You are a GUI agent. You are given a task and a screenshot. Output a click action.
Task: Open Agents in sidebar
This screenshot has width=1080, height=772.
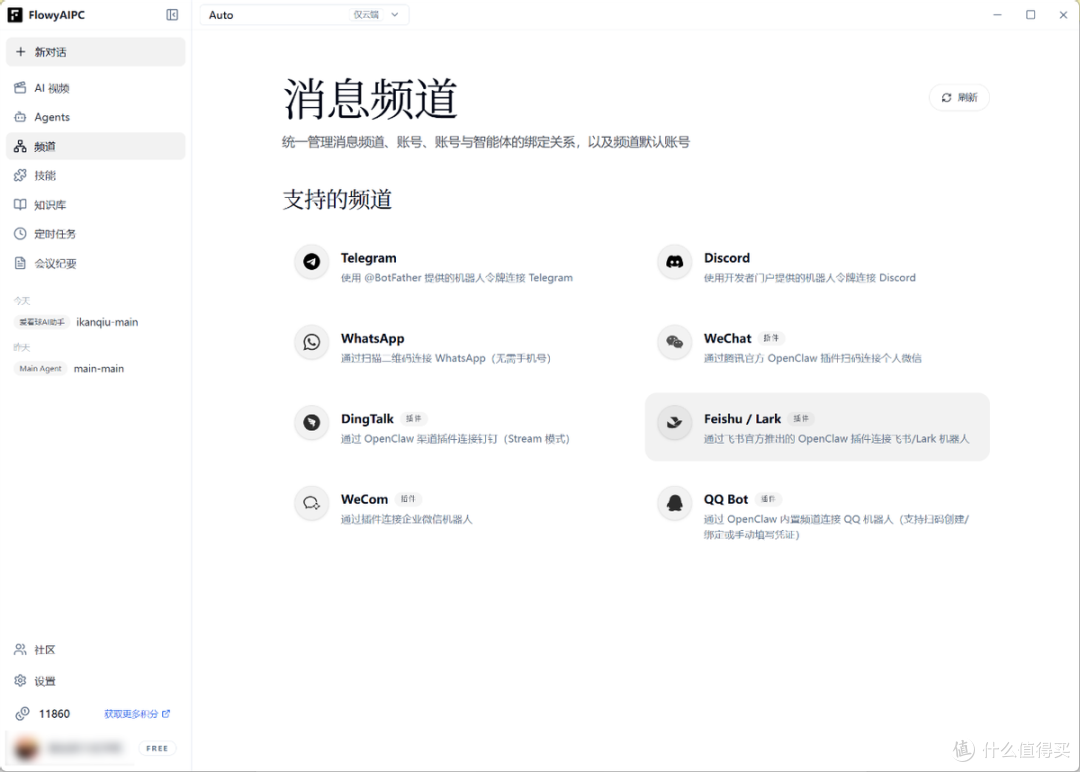click(96, 117)
